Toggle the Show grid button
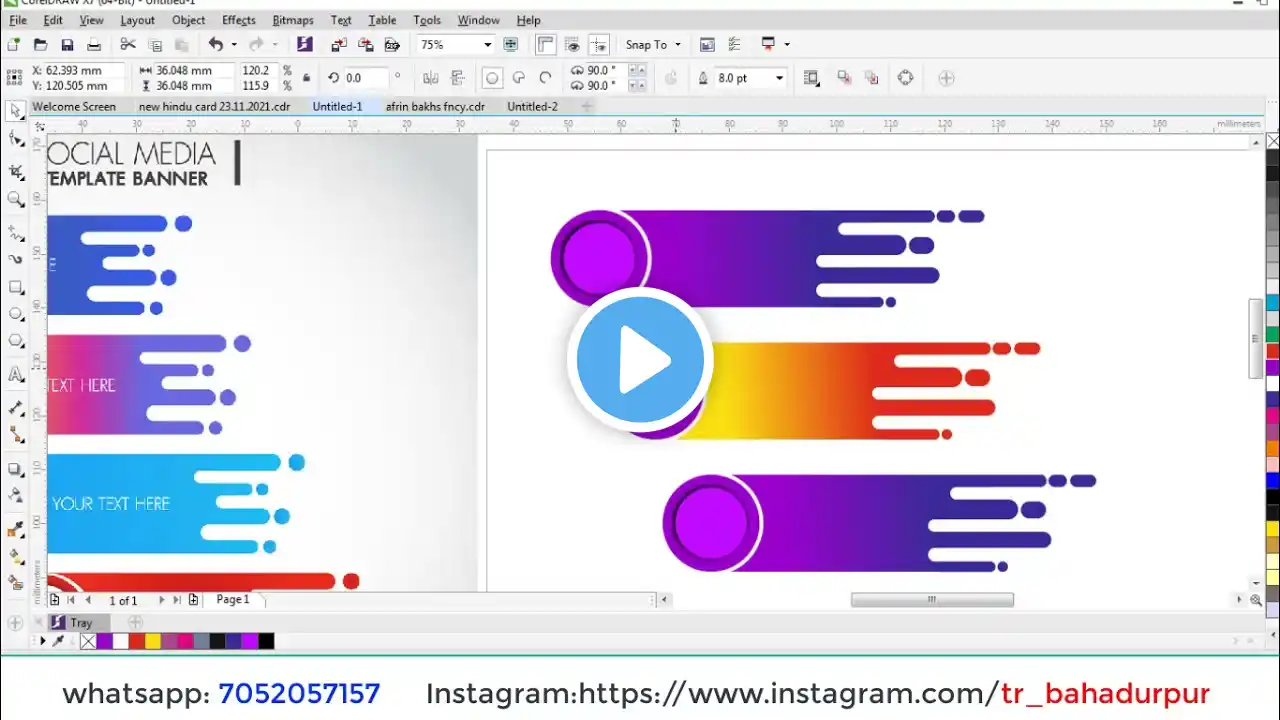Viewport: 1280px width, 720px height. coord(572,44)
